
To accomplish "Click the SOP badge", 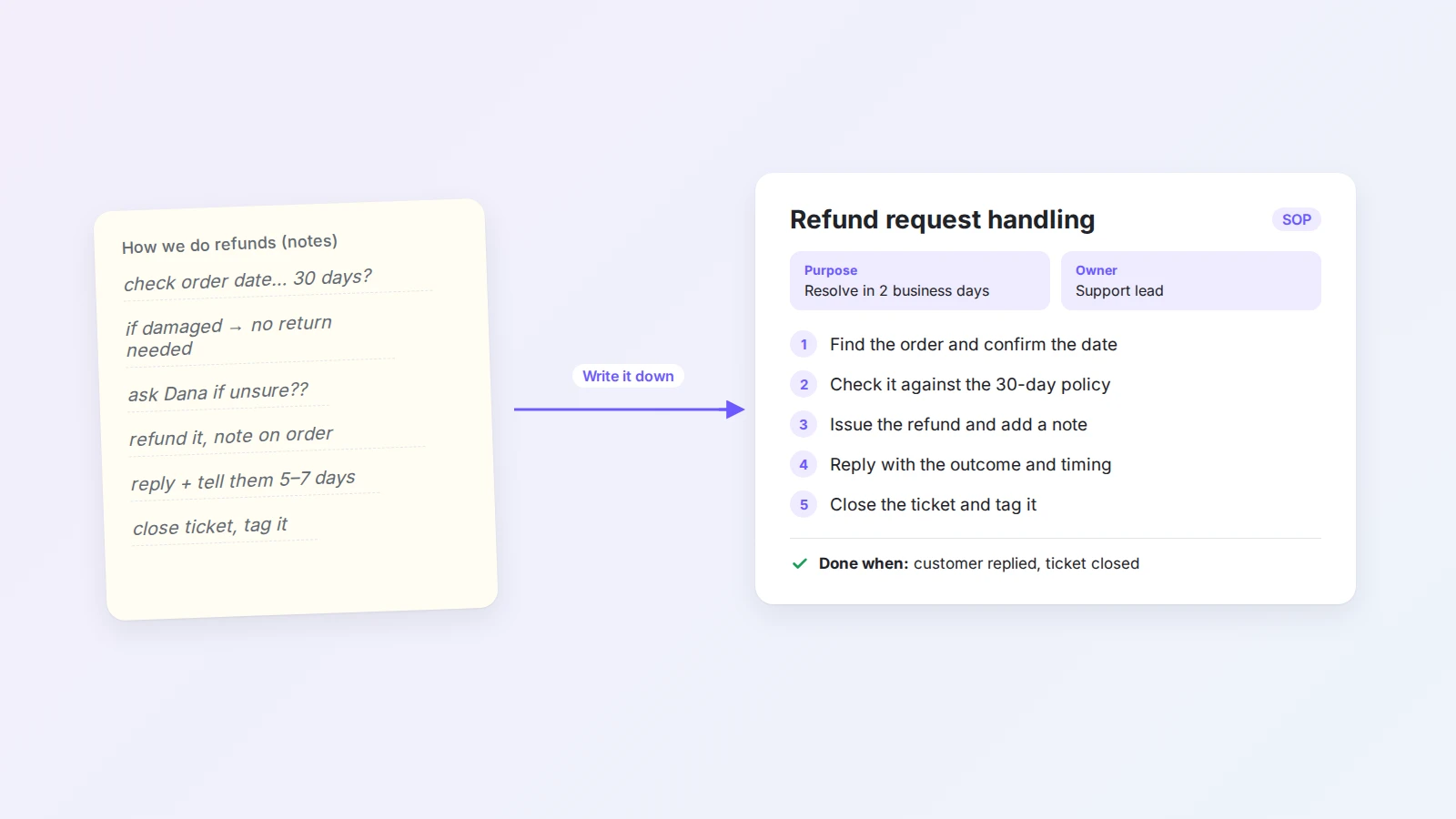I will click(1296, 219).
